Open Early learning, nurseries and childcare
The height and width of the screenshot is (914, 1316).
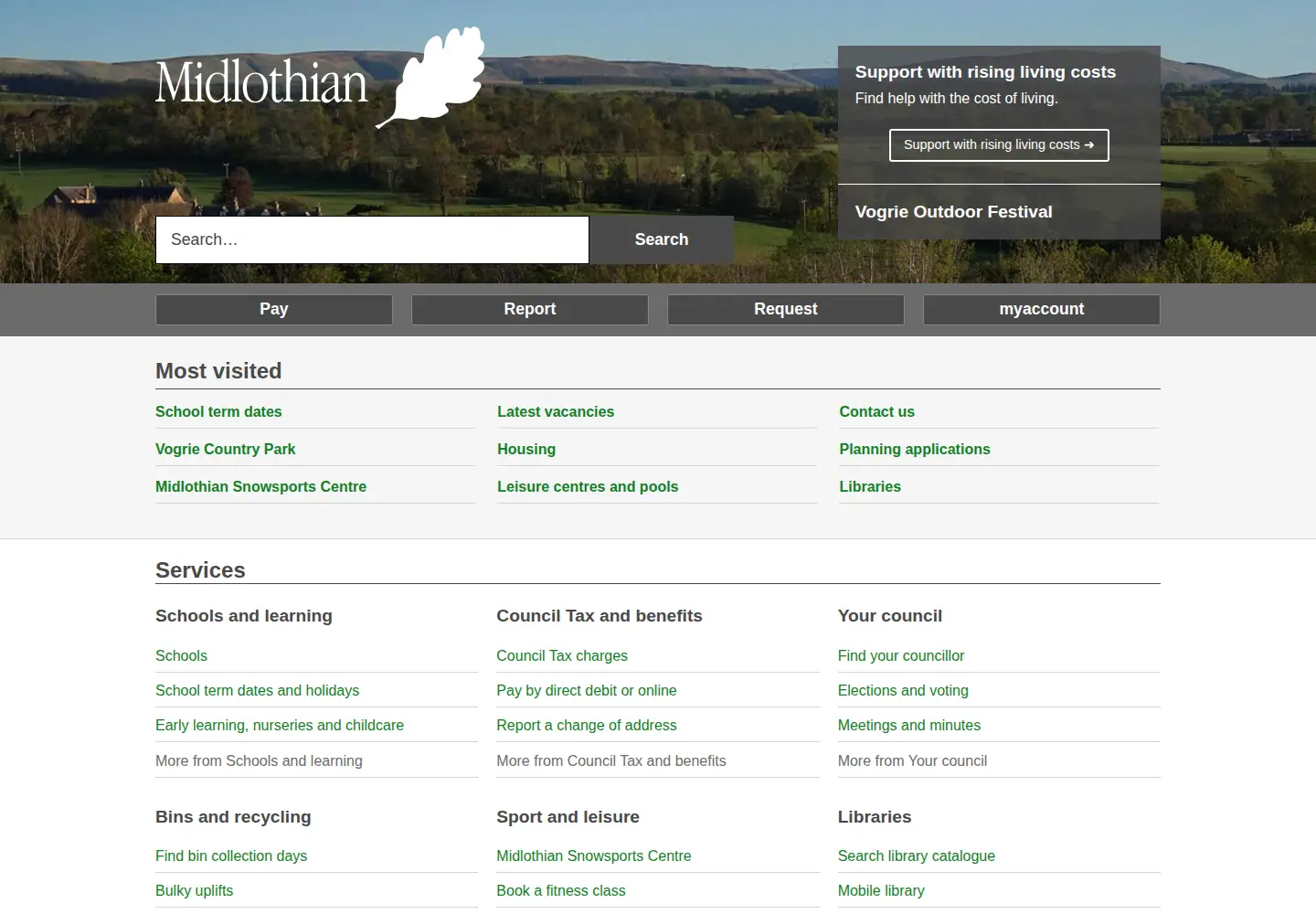pos(280,726)
